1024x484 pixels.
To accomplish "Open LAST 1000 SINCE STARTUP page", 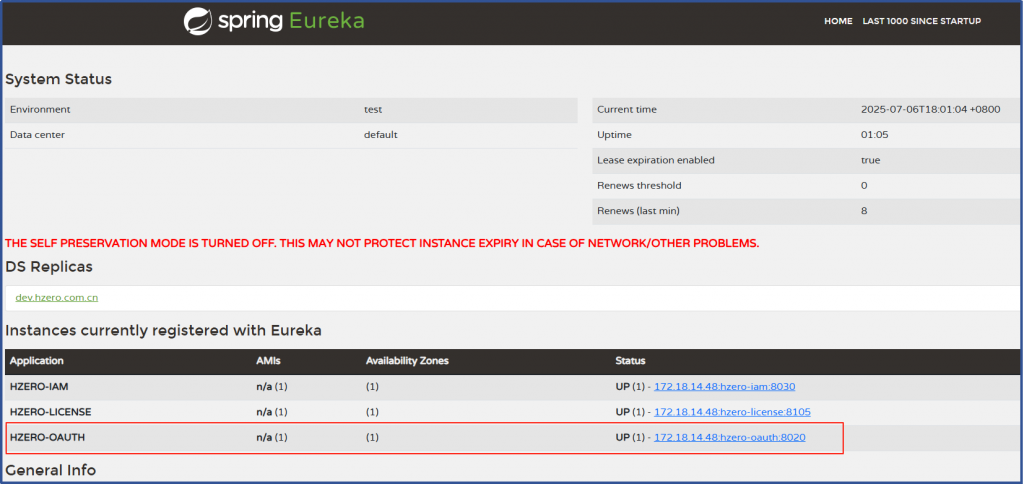I will [x=921, y=21].
